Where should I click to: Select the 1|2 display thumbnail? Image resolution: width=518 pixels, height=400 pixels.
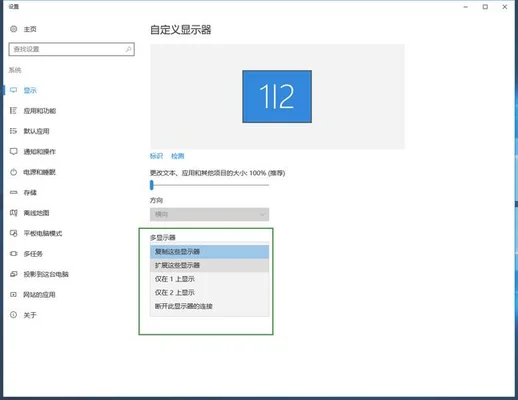point(277,96)
